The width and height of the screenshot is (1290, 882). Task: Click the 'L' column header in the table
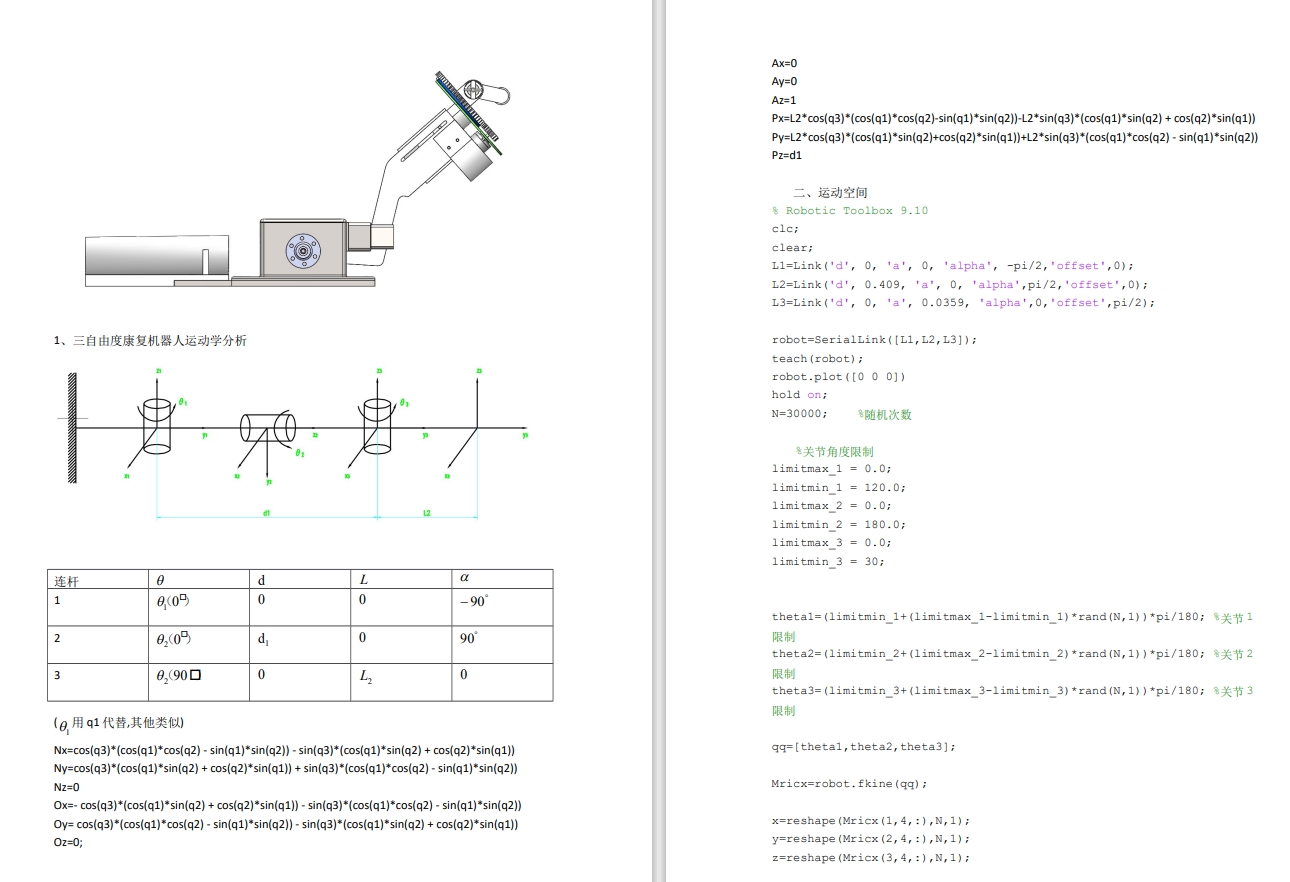[x=401, y=579]
